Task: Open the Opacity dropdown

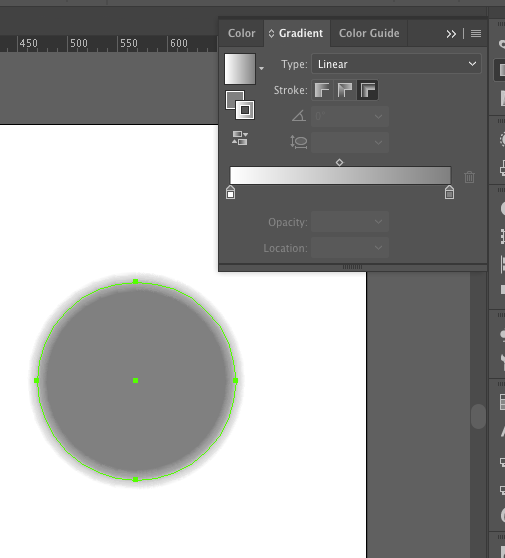Action: pos(350,222)
